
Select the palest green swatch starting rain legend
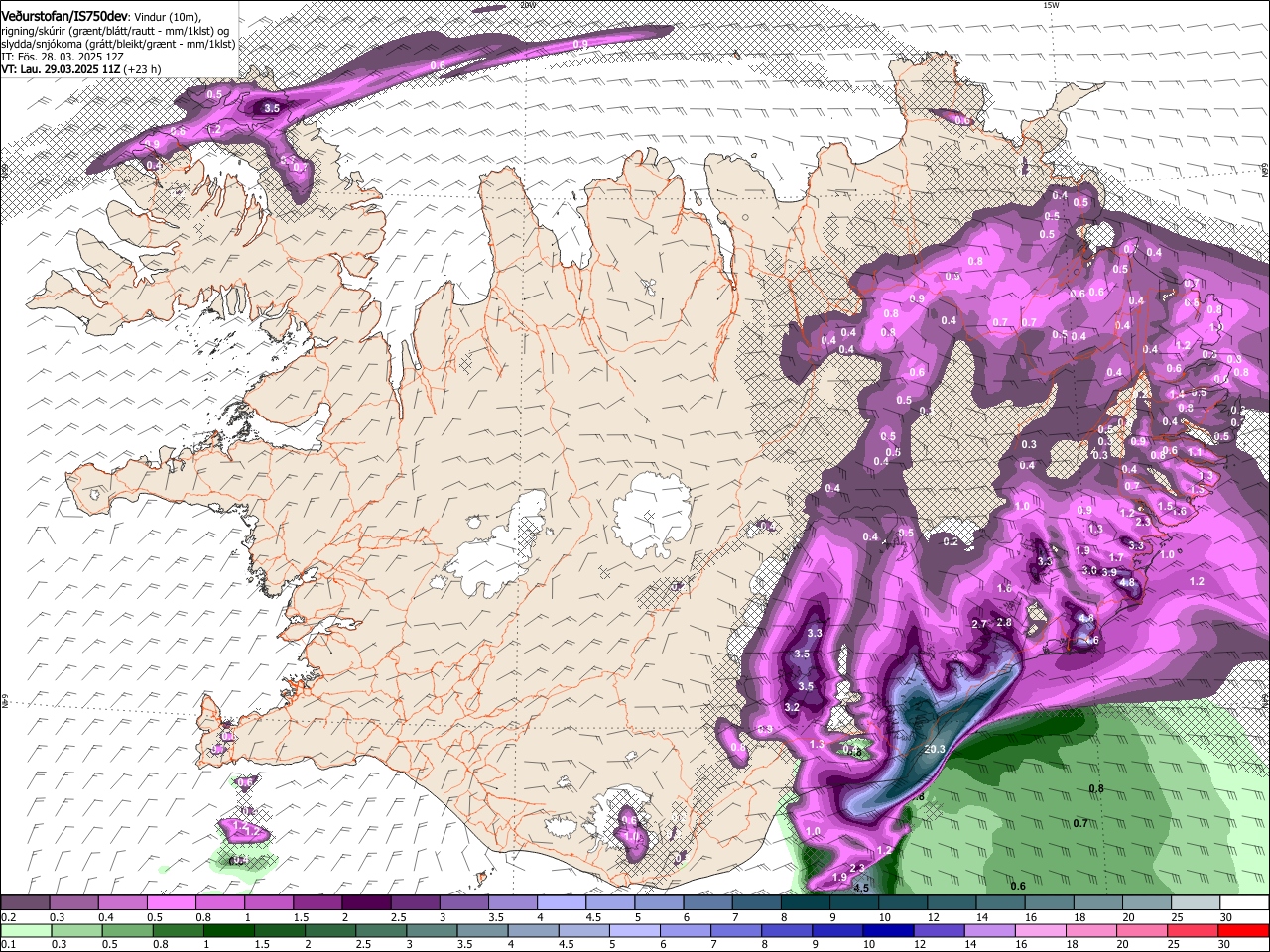pos(25,930)
